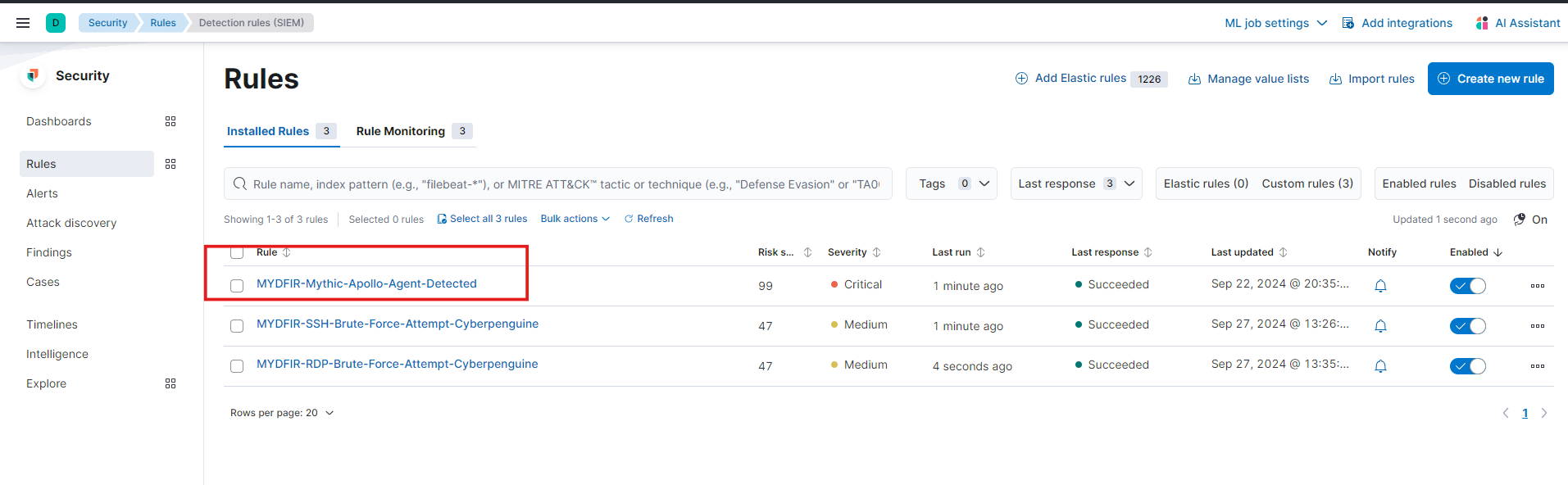Open actions menu for SSH-Brute-Force rule
The image size is (1568, 485).
[1538, 326]
